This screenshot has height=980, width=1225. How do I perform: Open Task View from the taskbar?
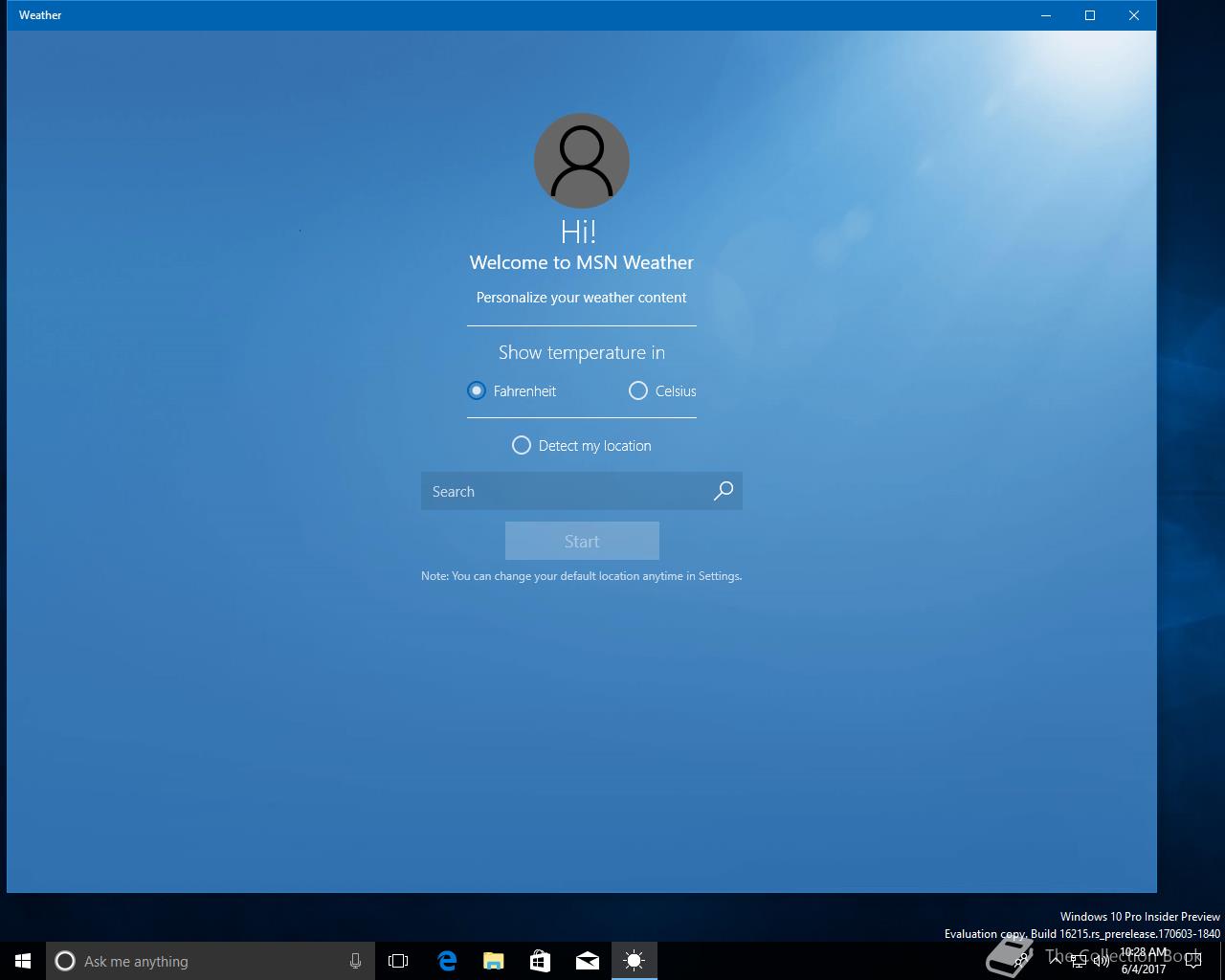398,961
